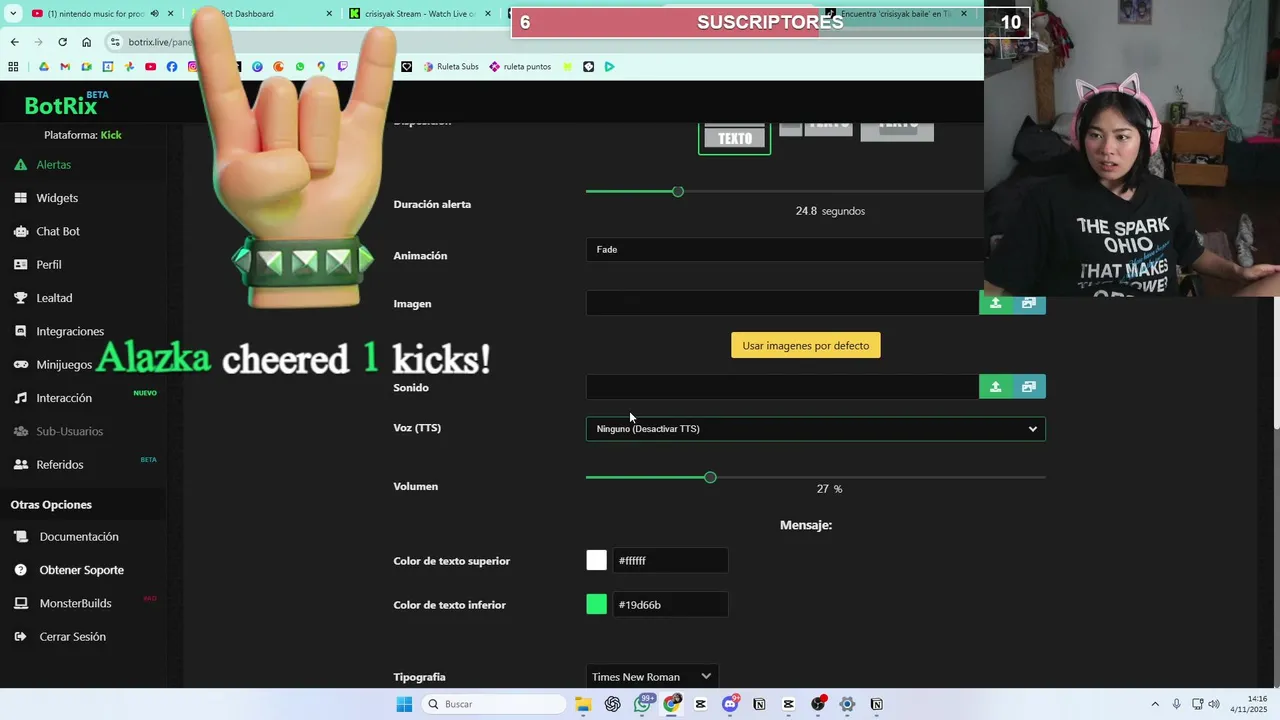Open Chrome tab search dropdown
This screenshot has width=1280, height=720.
[x=13, y=14]
